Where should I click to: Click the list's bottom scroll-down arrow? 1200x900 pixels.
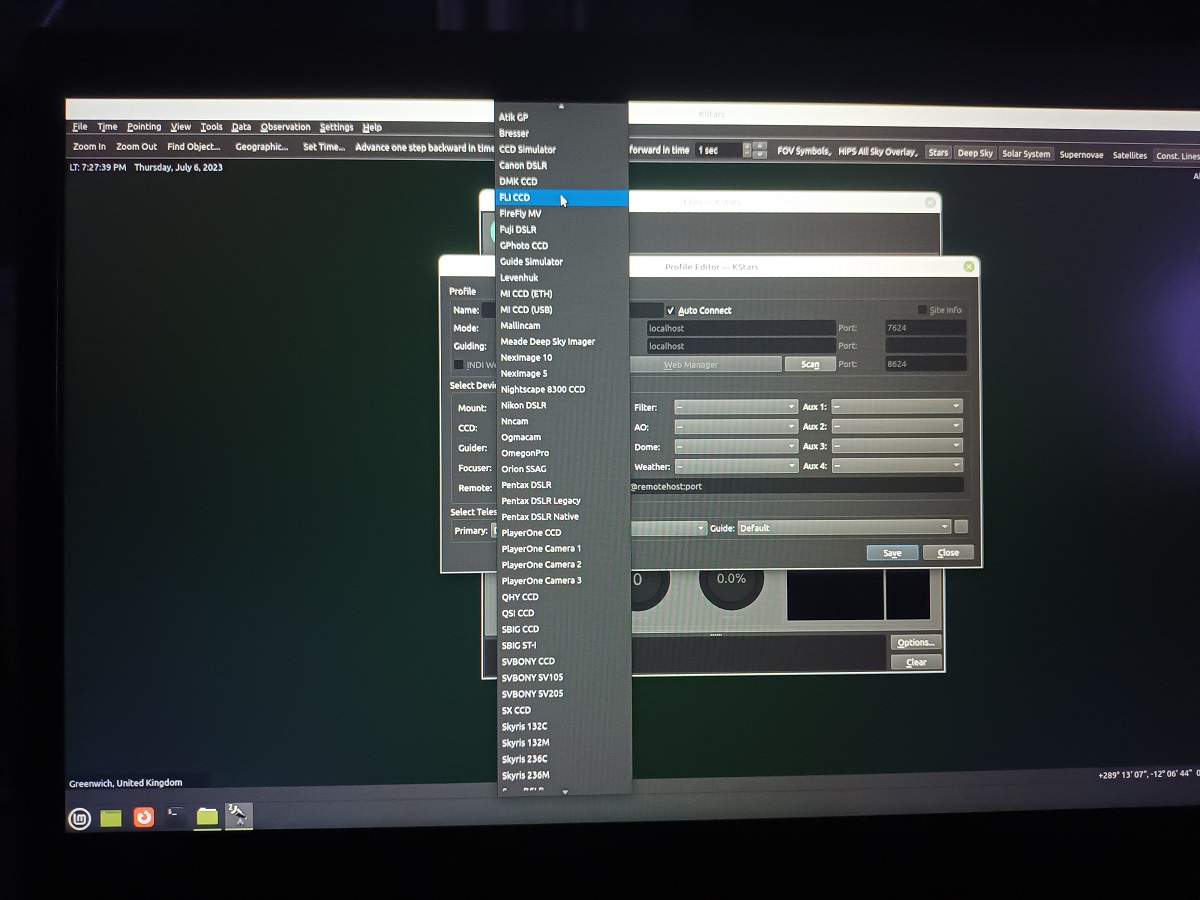565,791
